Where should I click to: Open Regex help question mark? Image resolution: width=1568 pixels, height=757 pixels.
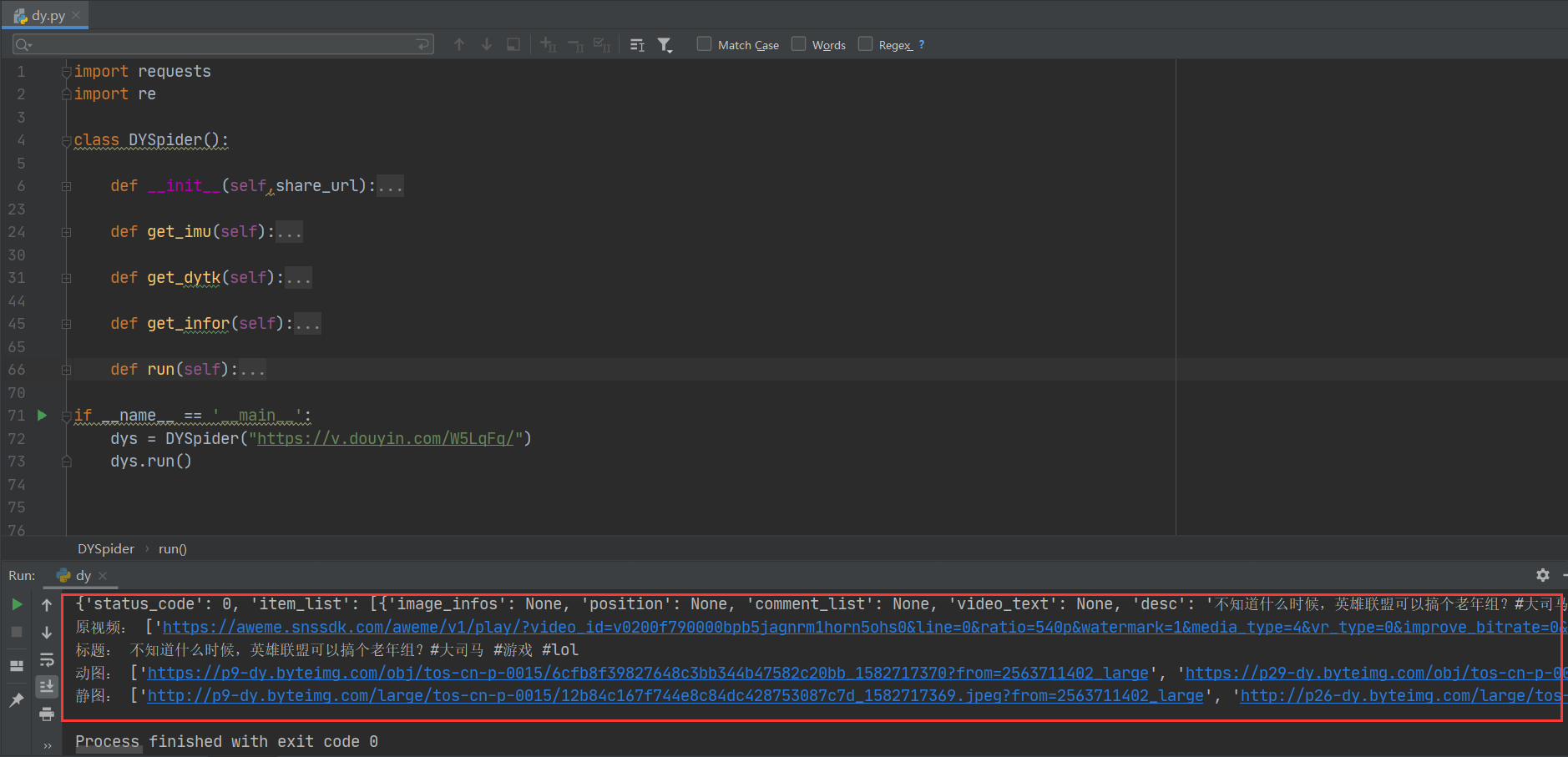coord(922,44)
